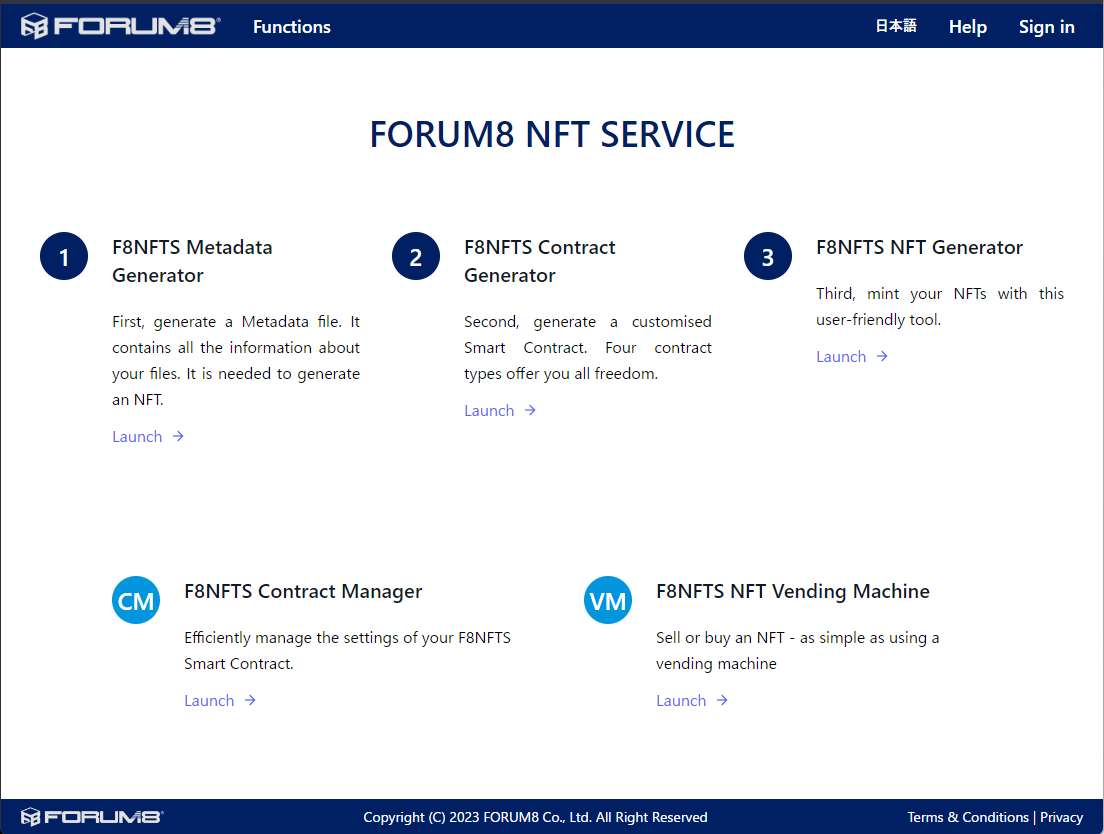Click the copyright text in footer

[x=535, y=817]
